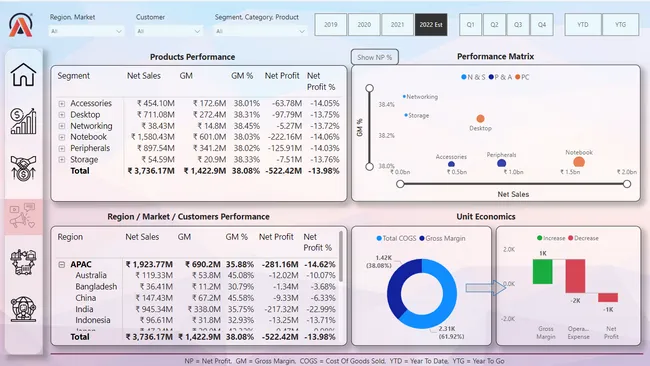Sort region table by GM header
The height and width of the screenshot is (366, 650).
[184, 237]
